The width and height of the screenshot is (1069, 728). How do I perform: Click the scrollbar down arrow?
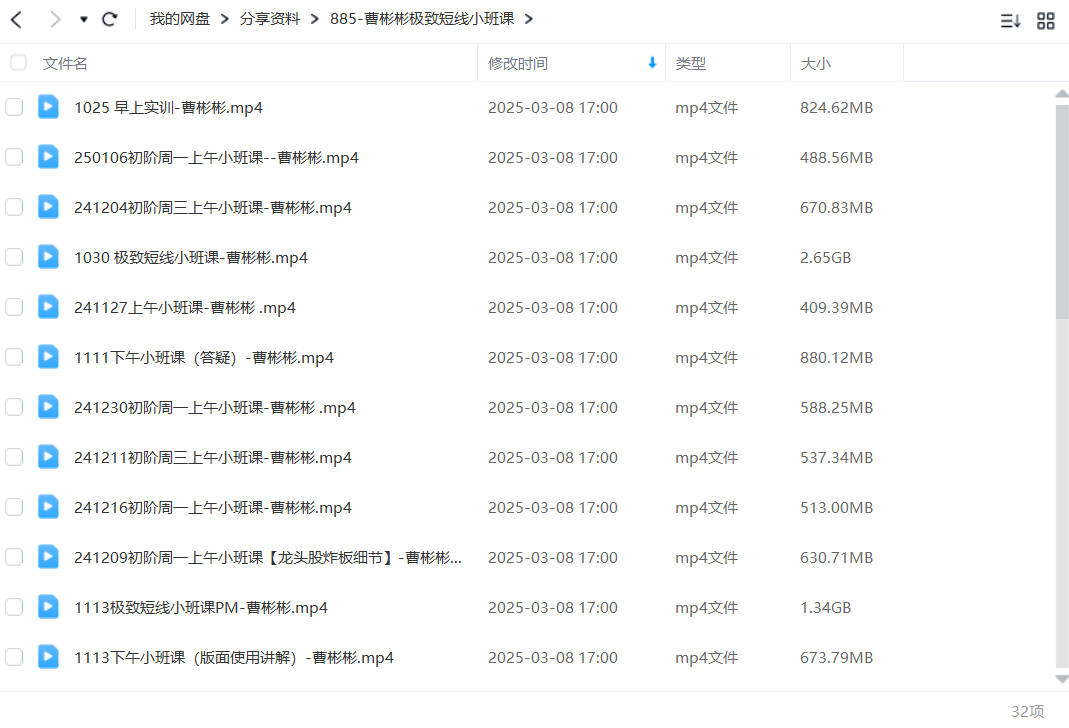(x=1062, y=679)
